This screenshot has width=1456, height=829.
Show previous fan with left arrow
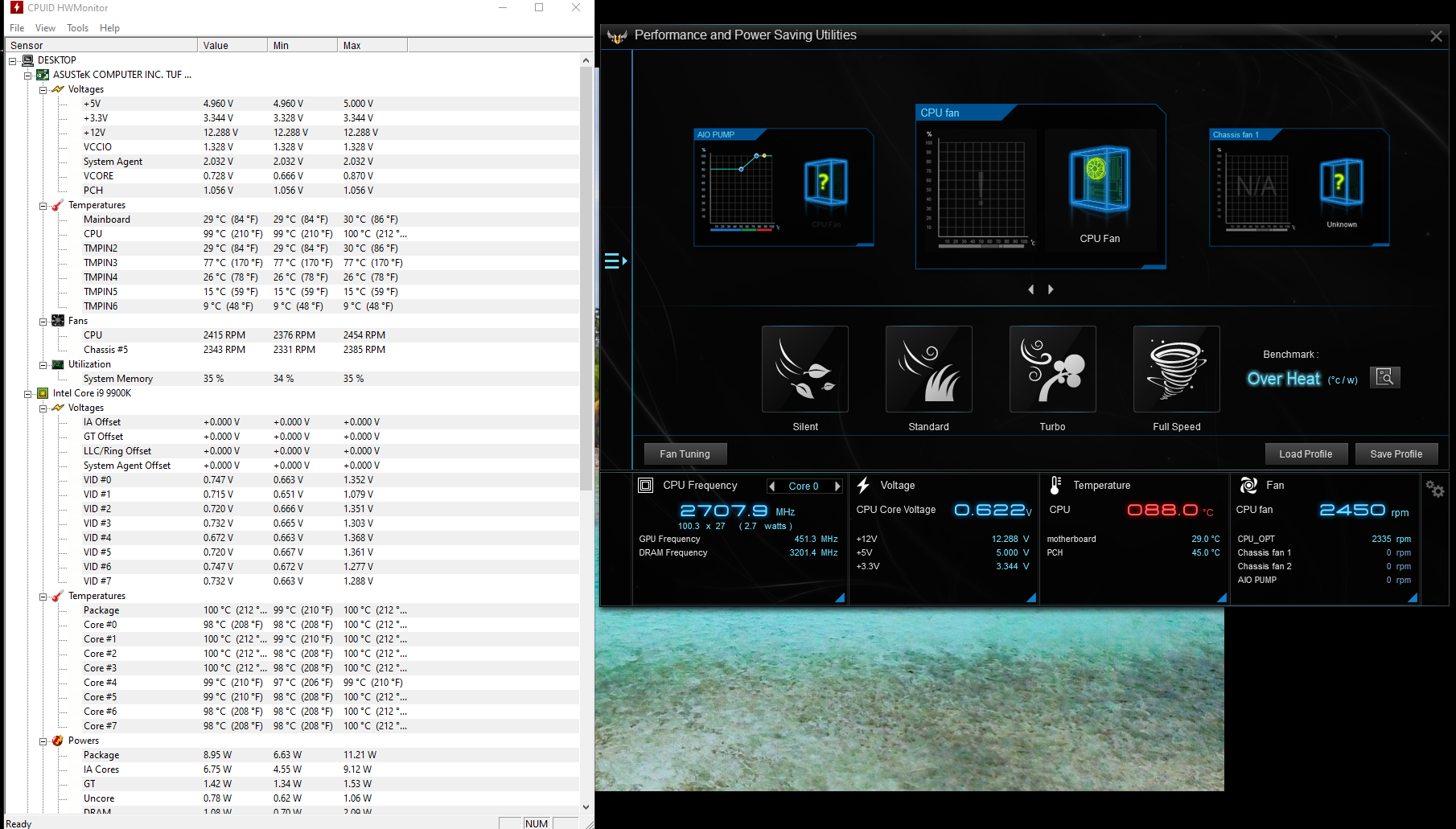(1031, 289)
